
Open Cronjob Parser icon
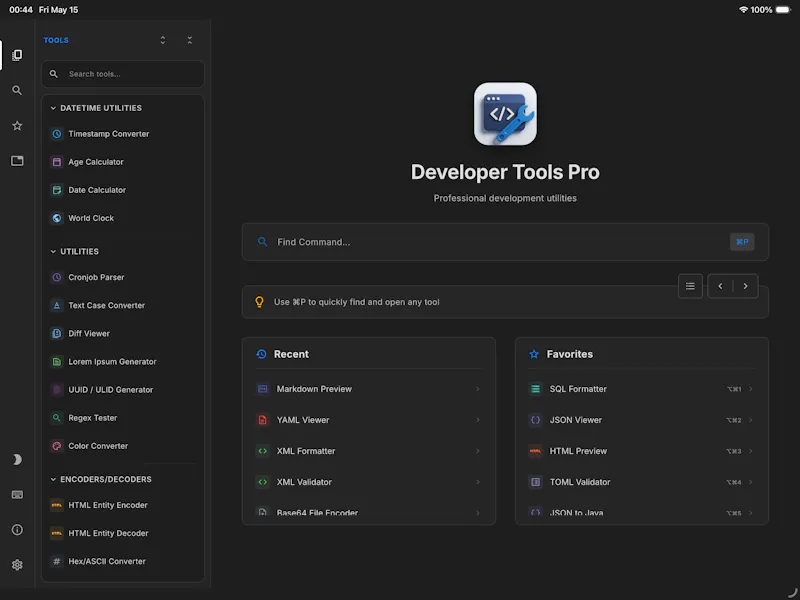[57, 277]
